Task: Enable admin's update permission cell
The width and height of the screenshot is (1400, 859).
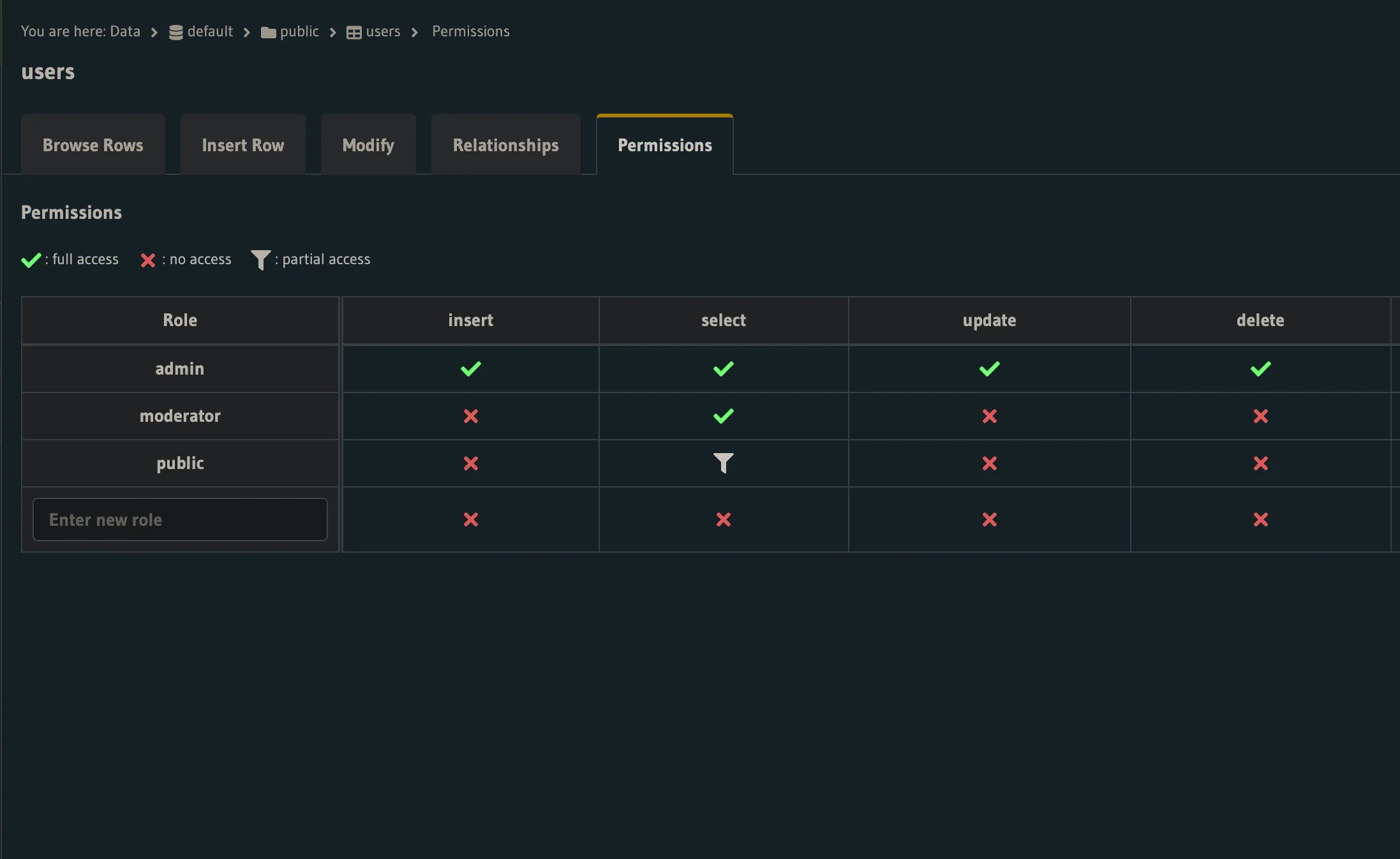Action: point(988,368)
